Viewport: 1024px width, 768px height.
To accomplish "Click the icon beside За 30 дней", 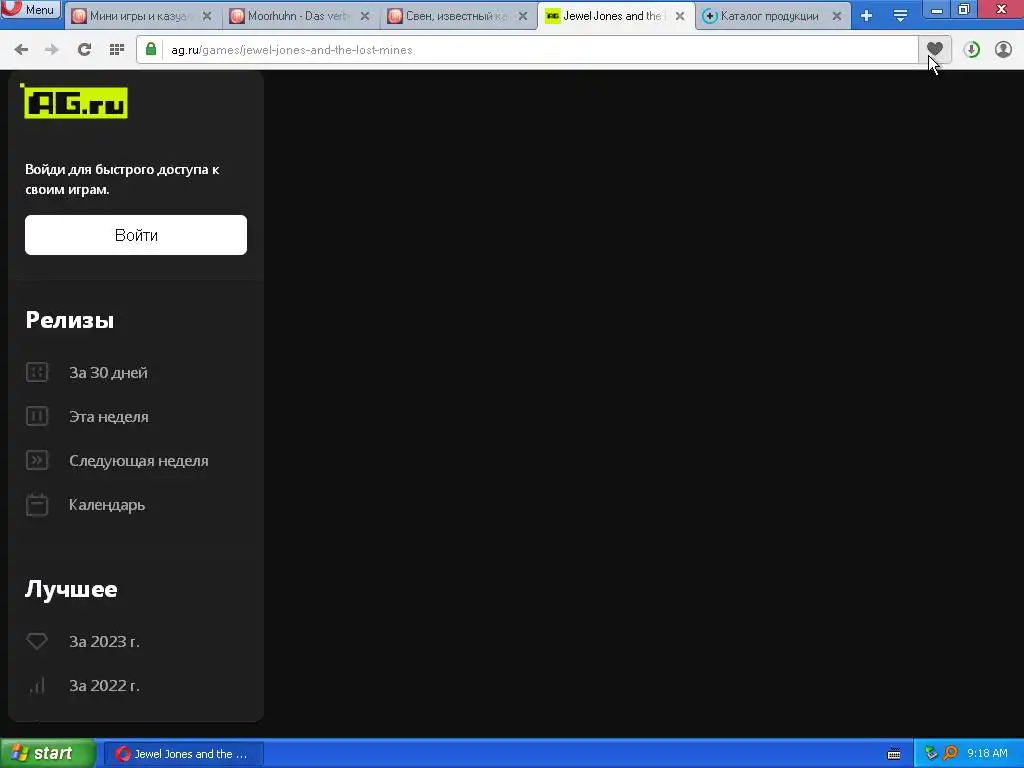I will pos(37,372).
